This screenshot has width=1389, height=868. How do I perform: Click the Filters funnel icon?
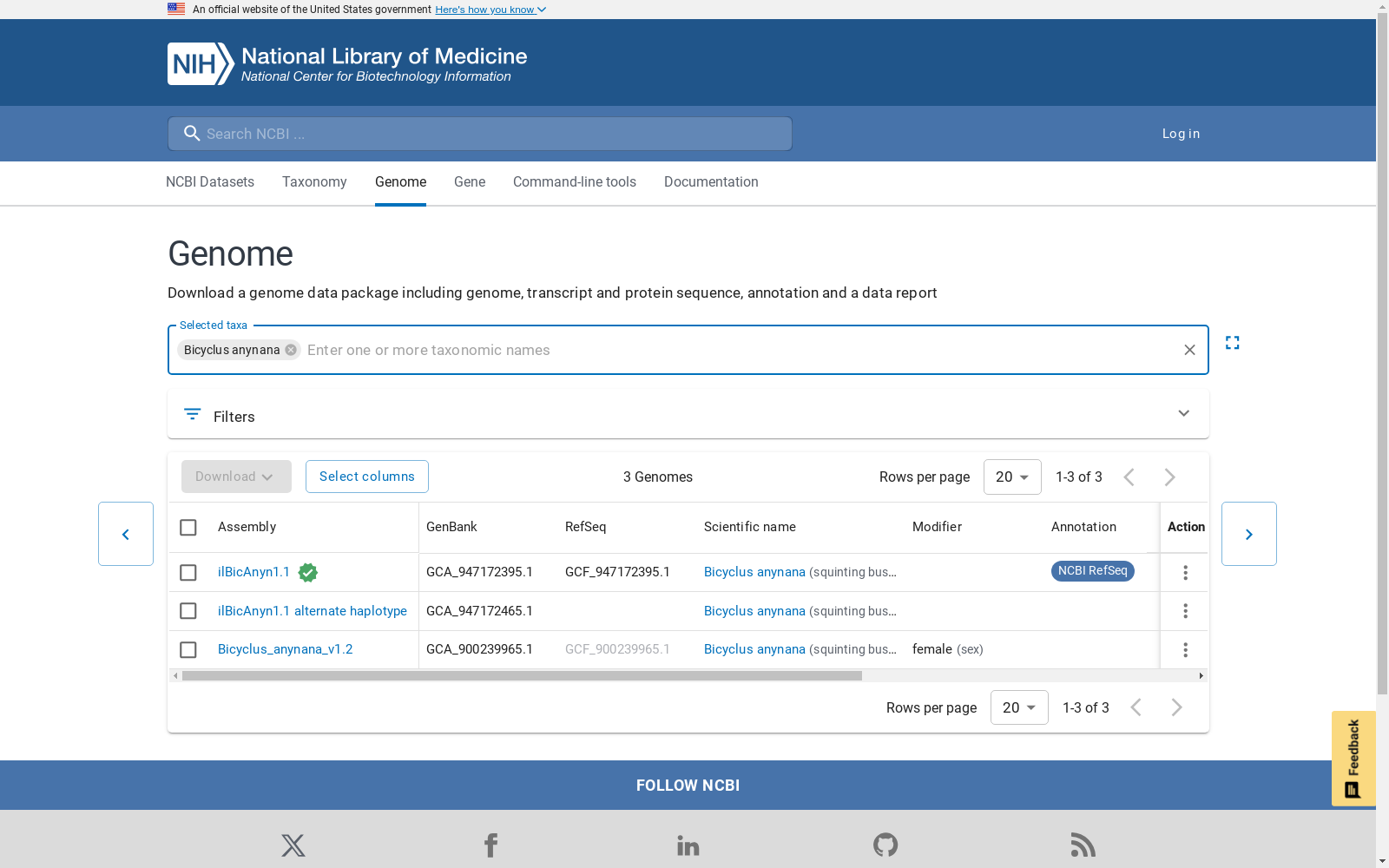click(193, 414)
